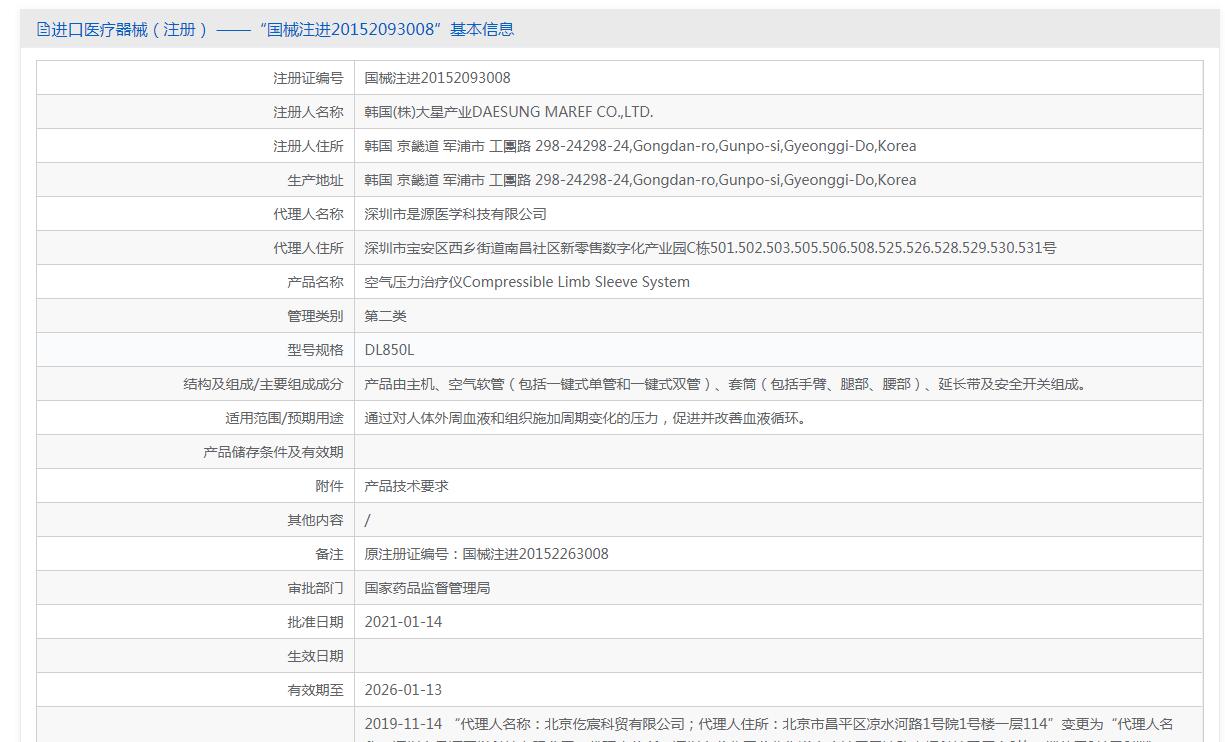Screen dimensions: 1225x742
Task: Click the 结构及组成 product composition description
Action: coord(726,384)
